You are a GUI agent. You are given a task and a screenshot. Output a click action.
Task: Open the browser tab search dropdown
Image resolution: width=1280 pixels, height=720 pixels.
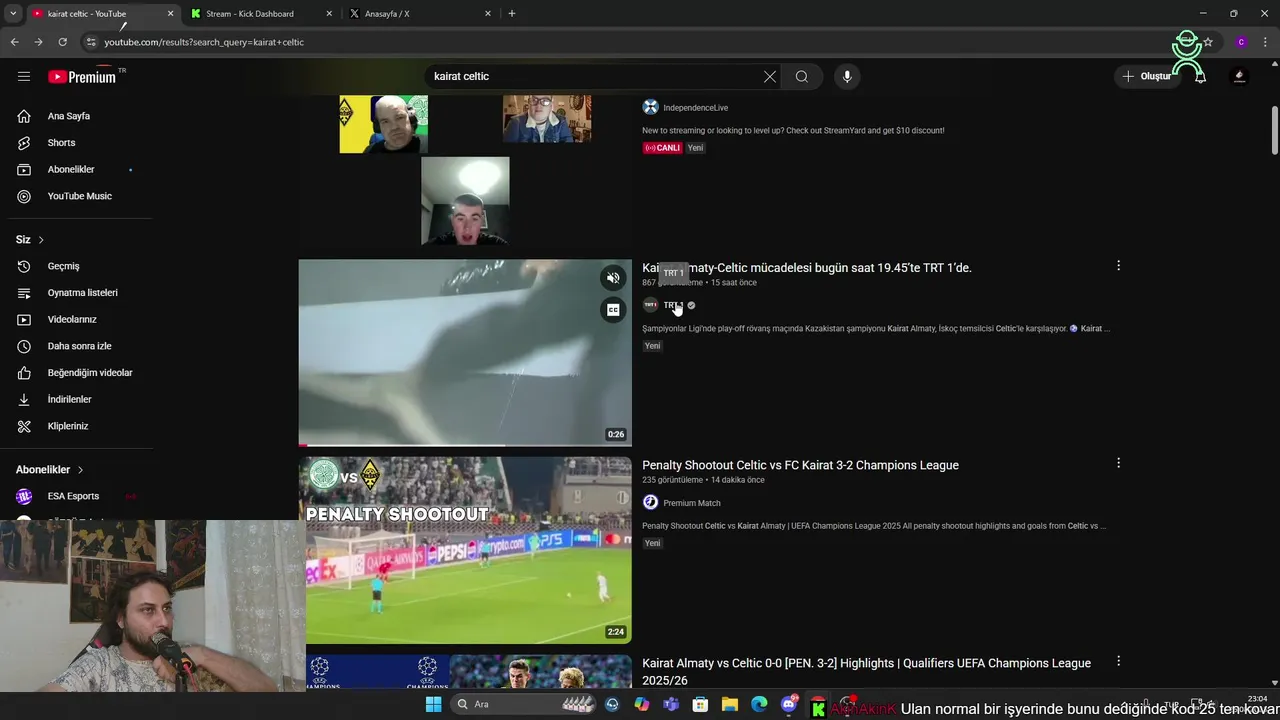[x=13, y=13]
